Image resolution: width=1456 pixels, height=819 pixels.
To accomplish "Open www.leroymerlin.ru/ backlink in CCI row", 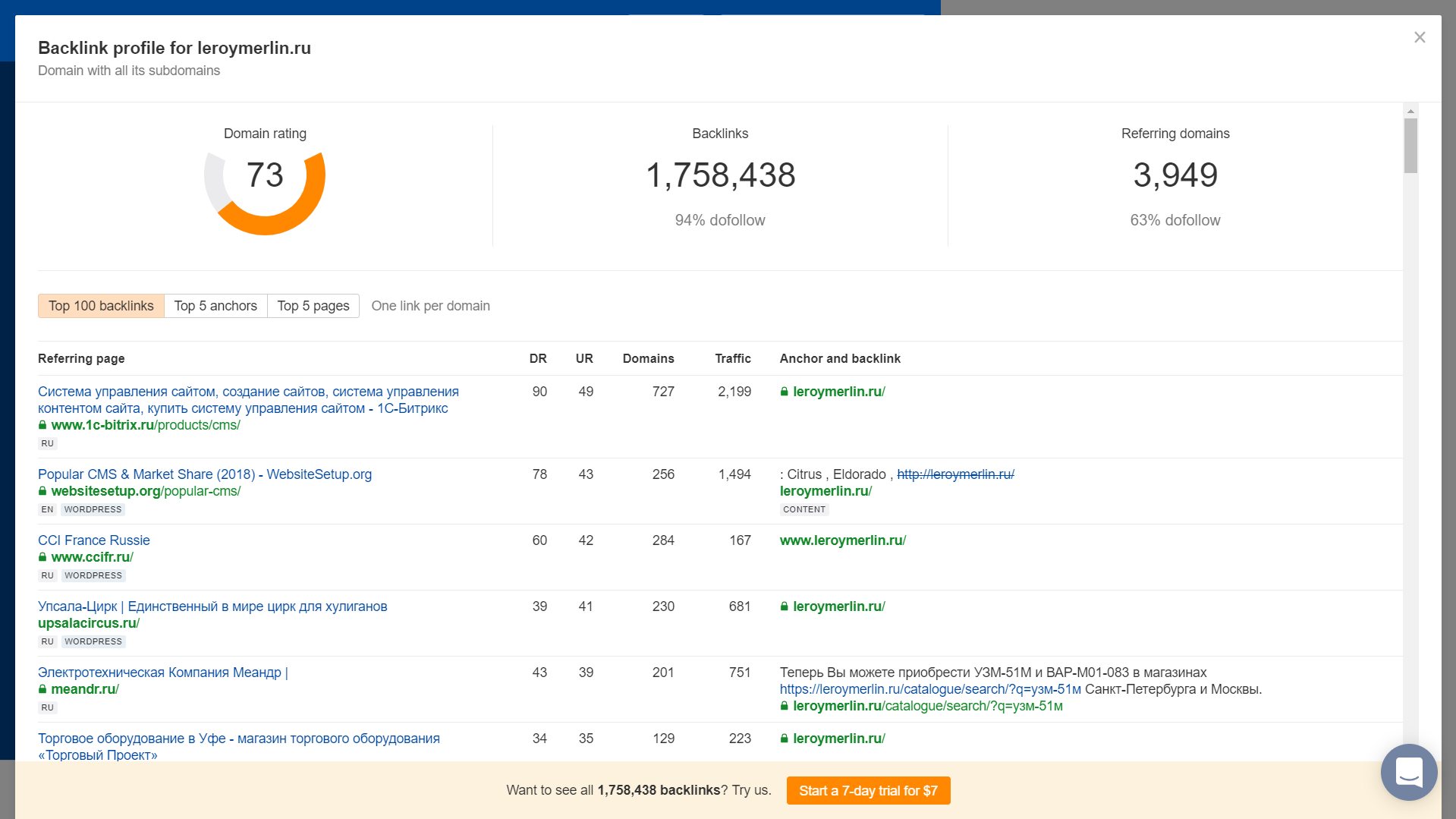I will coord(843,540).
